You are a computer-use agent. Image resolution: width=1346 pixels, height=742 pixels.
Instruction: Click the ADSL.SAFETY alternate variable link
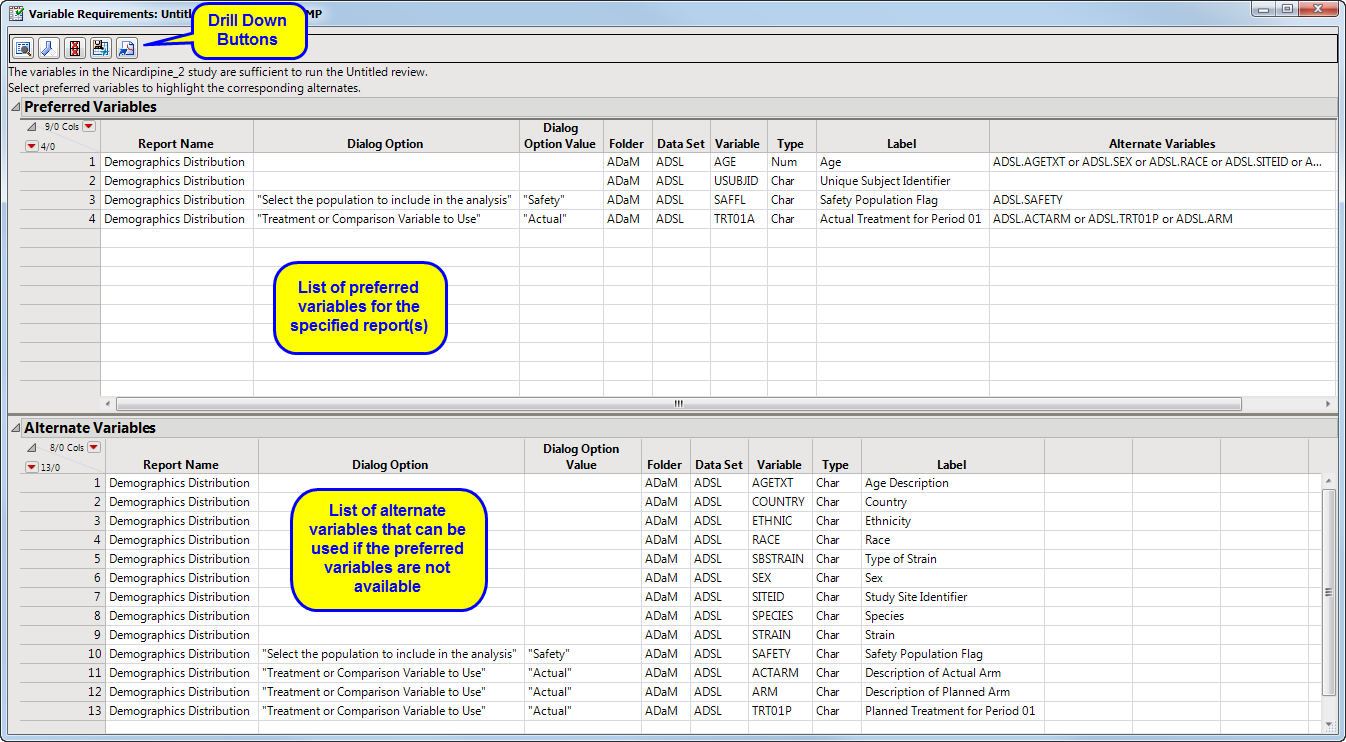pyautogui.click(x=1027, y=199)
